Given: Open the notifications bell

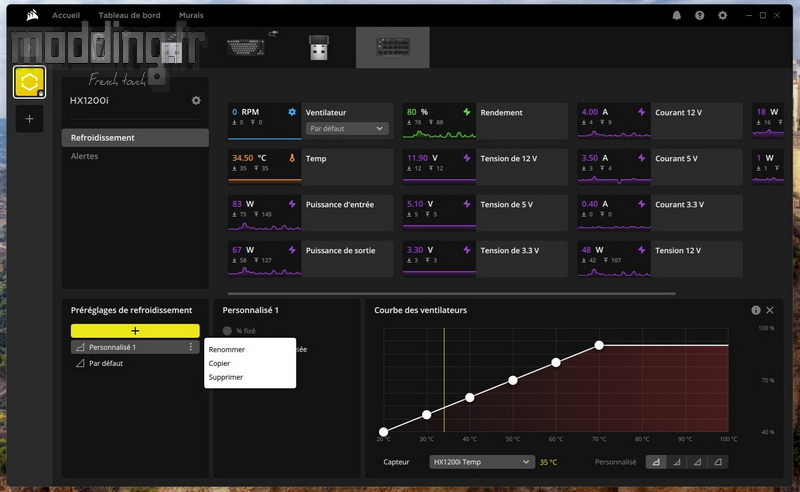Looking at the screenshot, I should 677,15.
